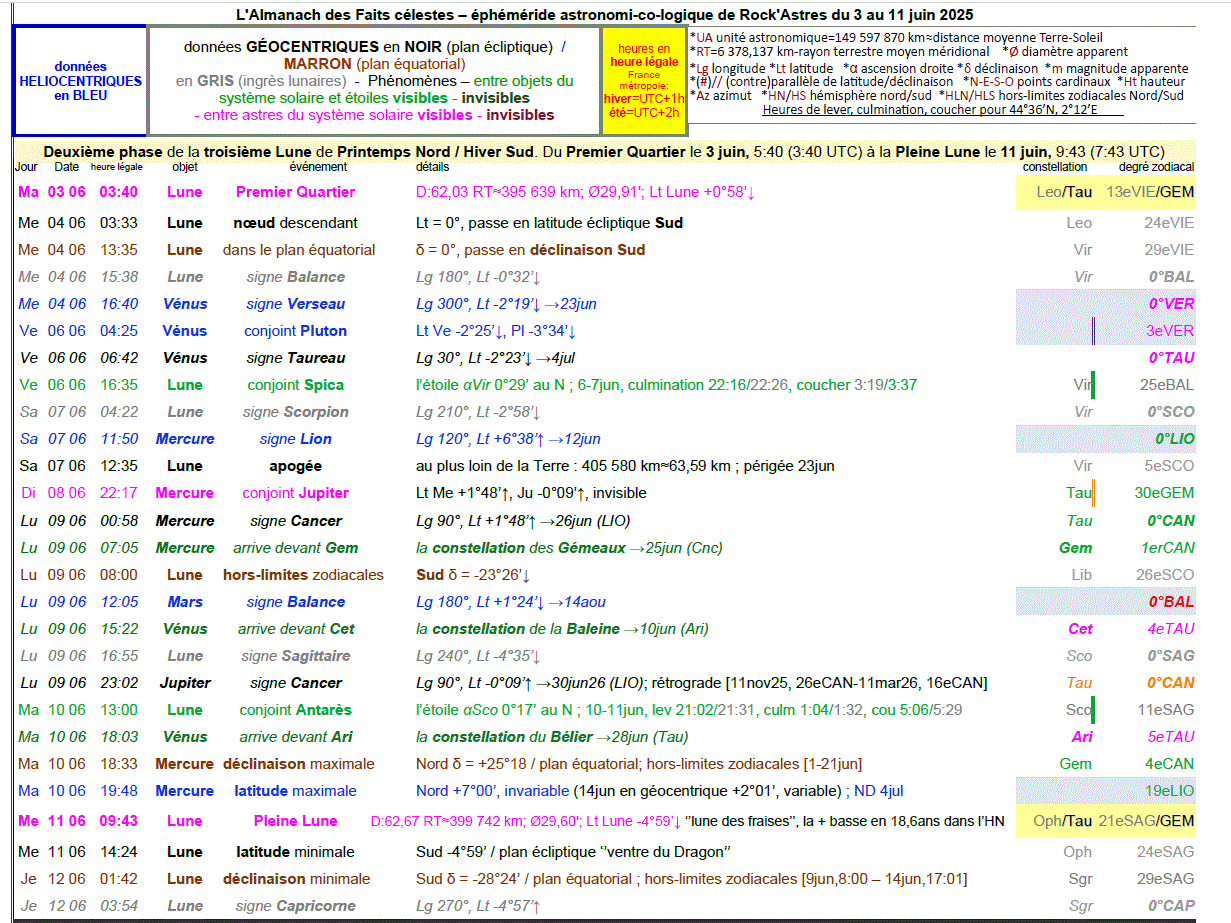Click the "conjoint Pluton" event
The height and width of the screenshot is (923, 1231).
tap(295, 331)
